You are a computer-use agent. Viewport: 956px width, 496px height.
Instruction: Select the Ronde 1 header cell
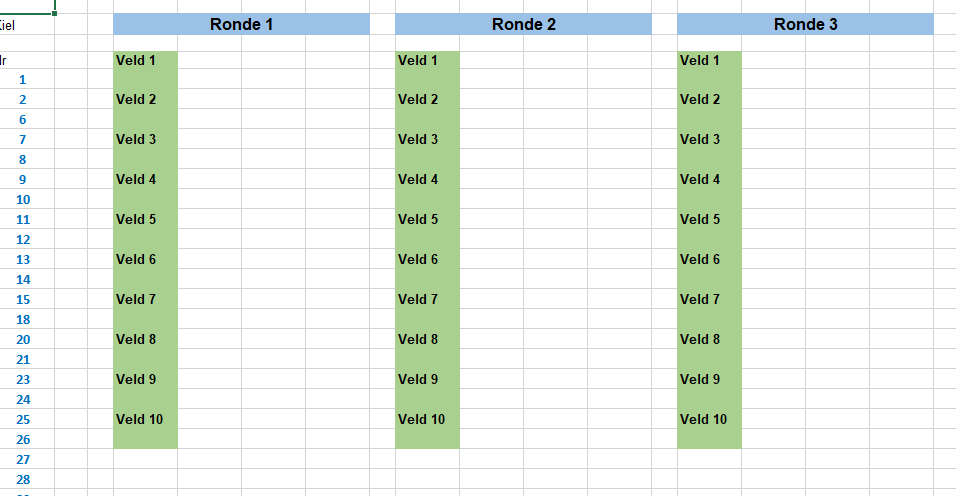pyautogui.click(x=241, y=25)
